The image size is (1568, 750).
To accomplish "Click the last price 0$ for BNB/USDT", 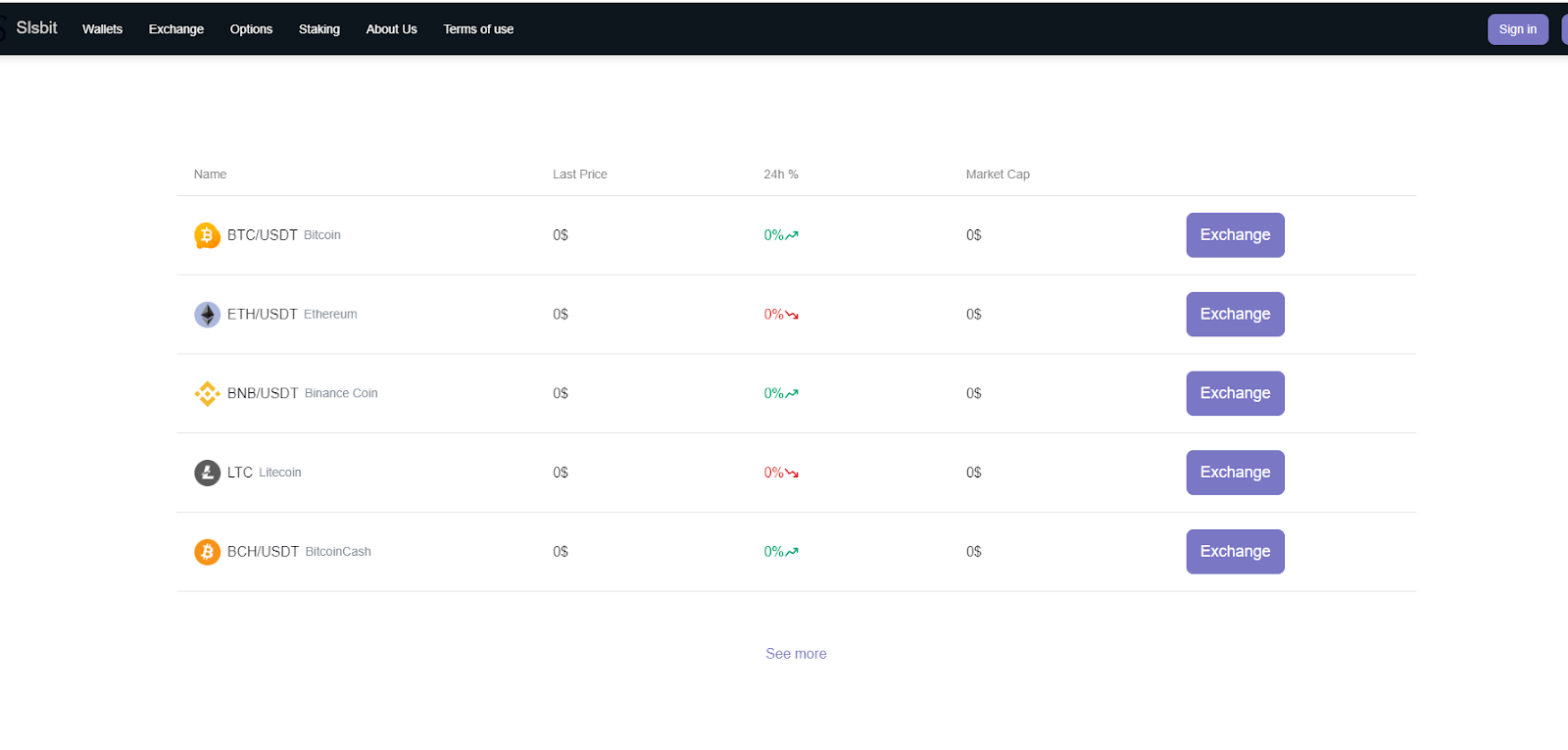I will [x=561, y=393].
